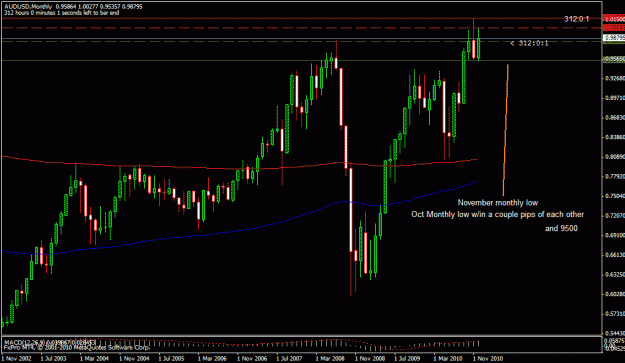Image resolution: width=625 pixels, height=363 pixels.
Task: Click the 0.5731 price axis label
Action: click(x=614, y=314)
